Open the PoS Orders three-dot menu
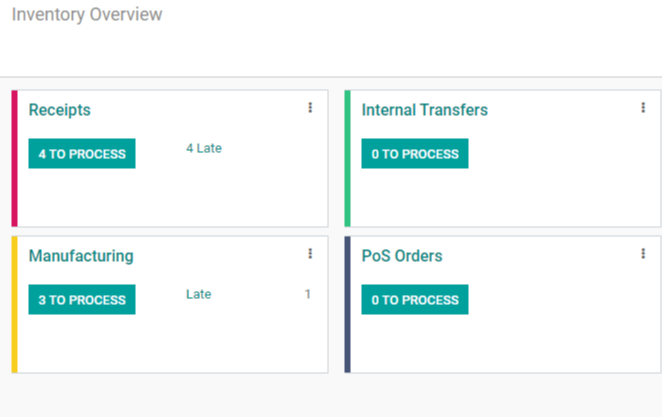This screenshot has width=663, height=417. click(643, 254)
